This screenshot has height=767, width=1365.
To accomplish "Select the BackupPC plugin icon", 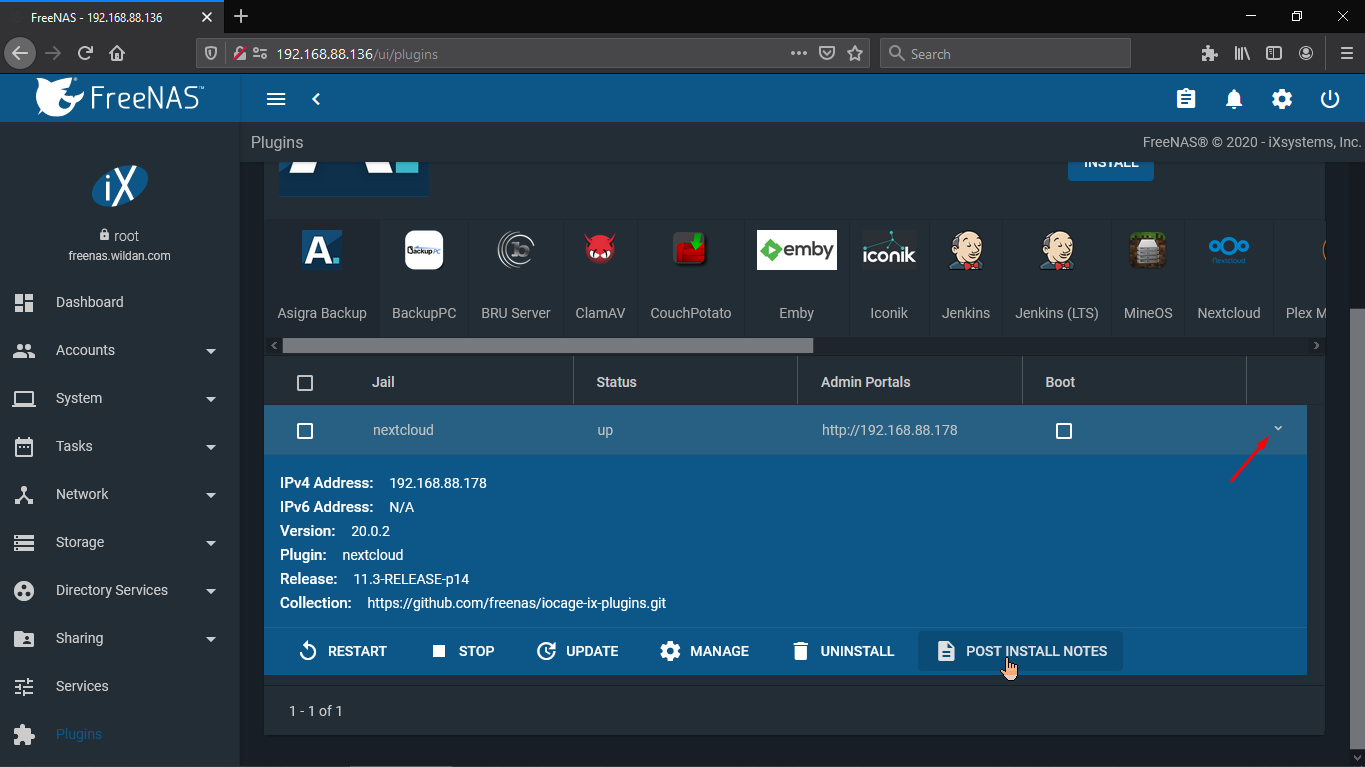I will tap(424, 250).
